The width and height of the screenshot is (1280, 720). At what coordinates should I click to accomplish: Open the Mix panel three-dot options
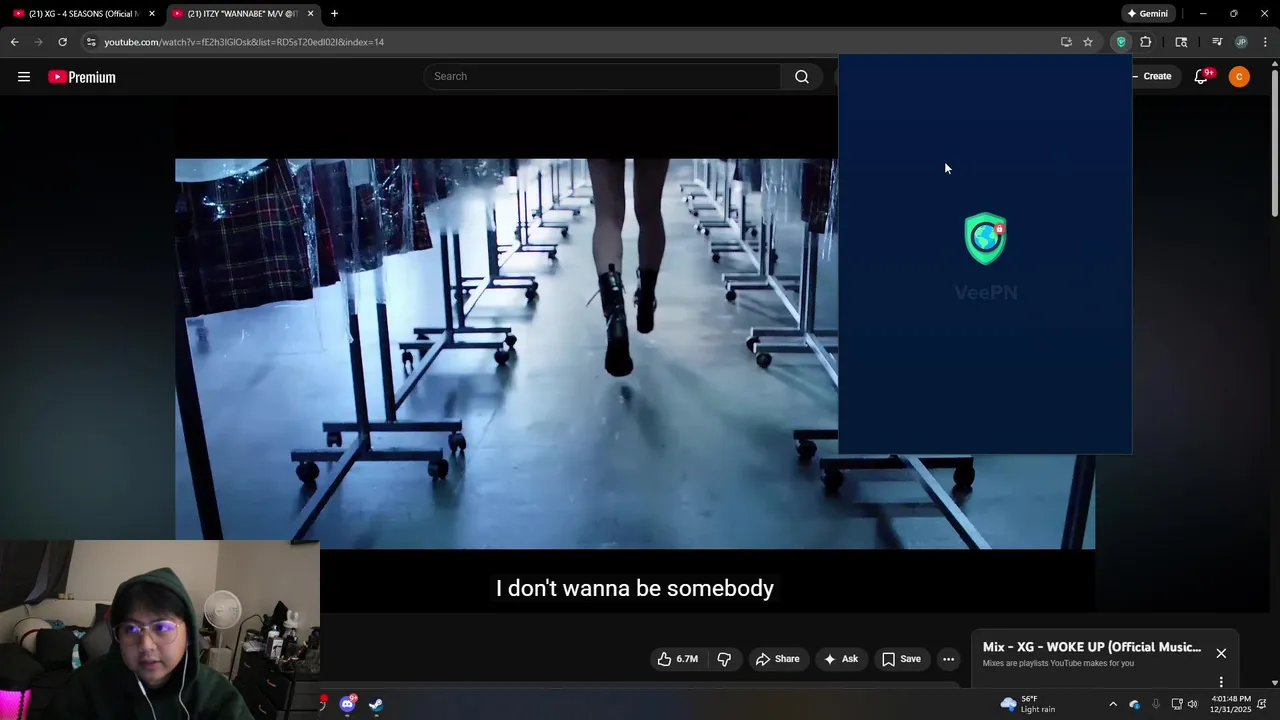tap(1221, 682)
